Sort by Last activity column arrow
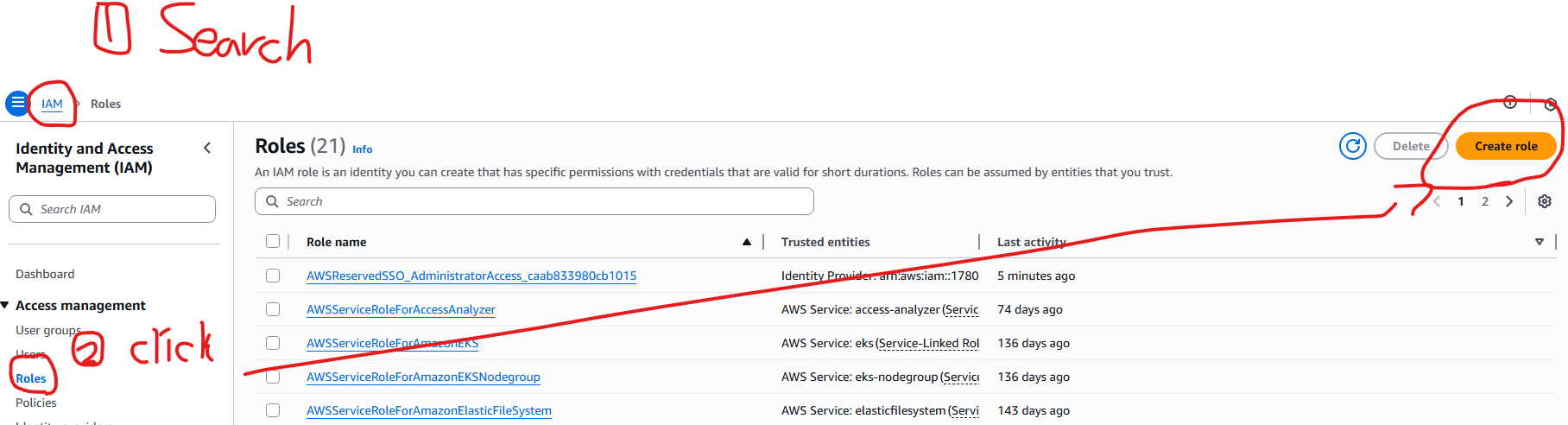Image resolution: width=1568 pixels, height=425 pixels. [1540, 242]
